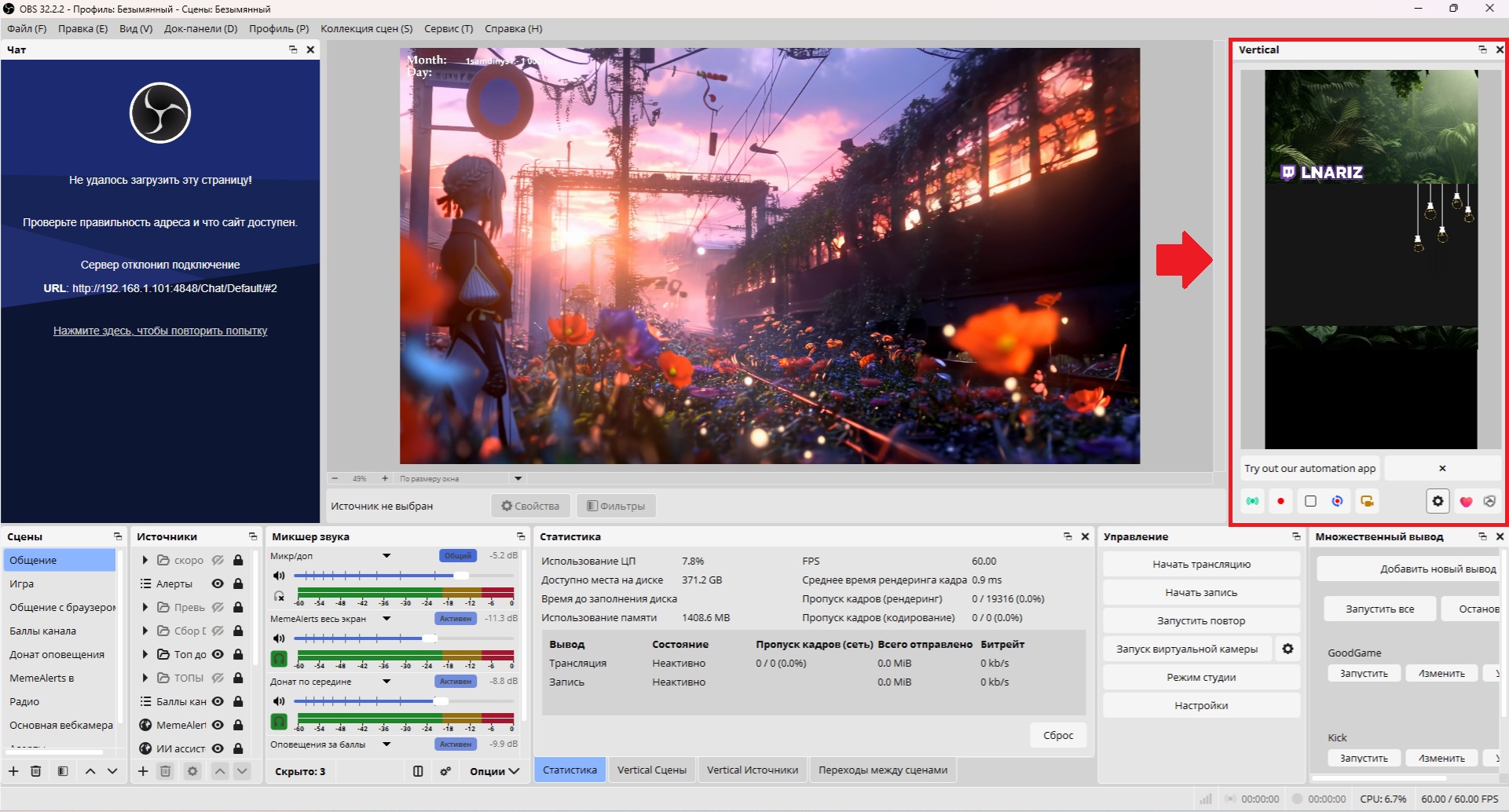Add a new source with the plus icon
This screenshot has width=1509, height=812.
coord(143,771)
